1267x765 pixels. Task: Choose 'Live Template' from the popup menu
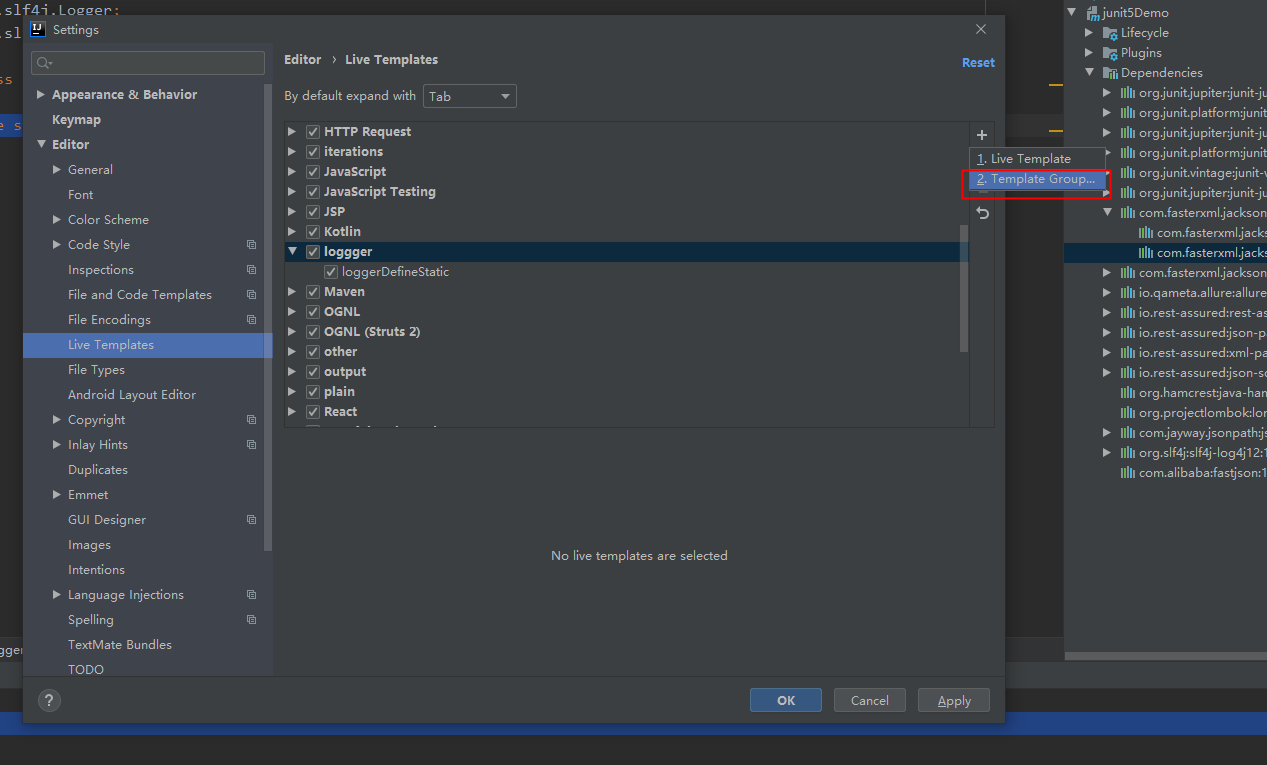pos(1037,159)
